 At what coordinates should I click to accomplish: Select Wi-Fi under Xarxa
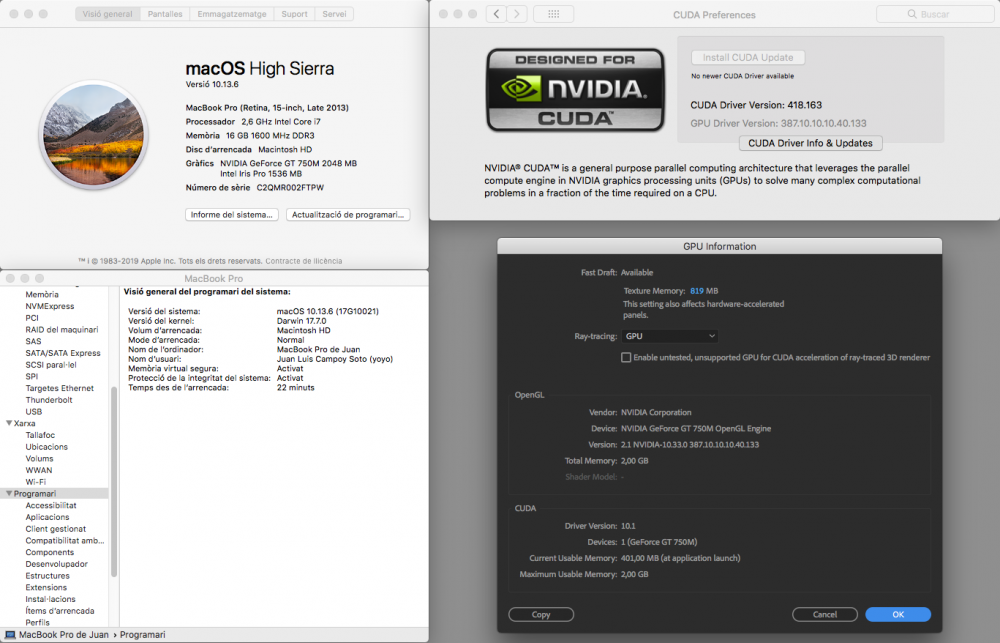(x=36, y=482)
